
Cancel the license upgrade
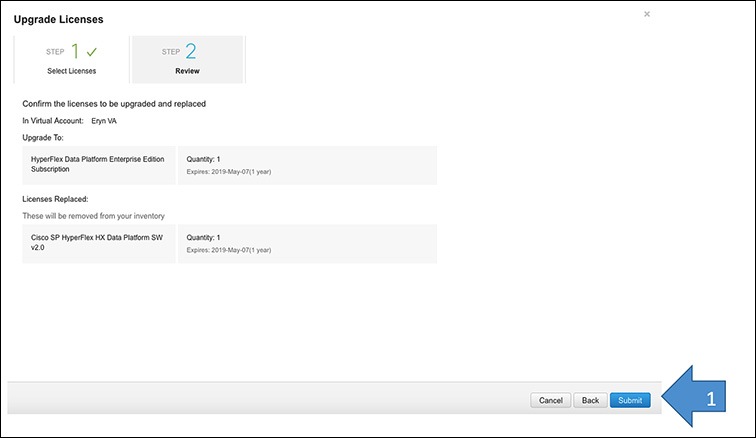tap(551, 400)
